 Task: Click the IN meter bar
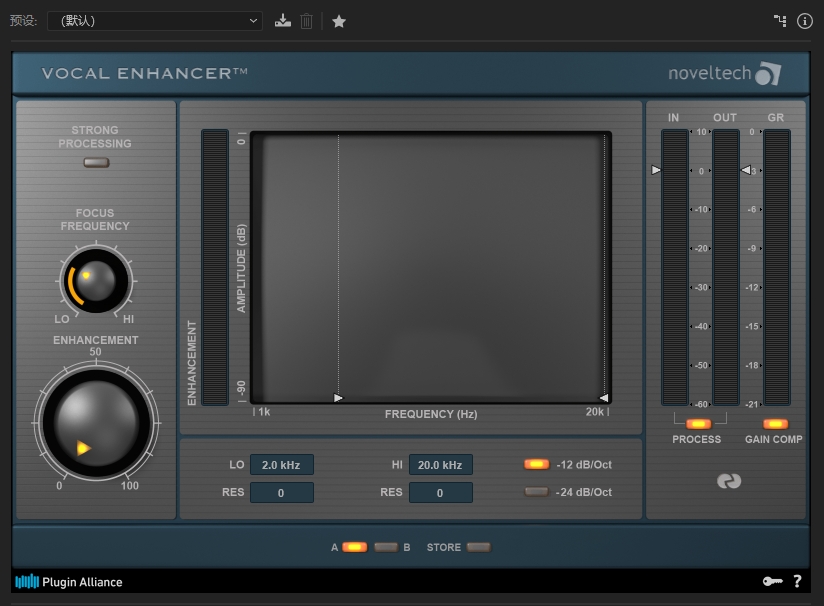[675, 268]
